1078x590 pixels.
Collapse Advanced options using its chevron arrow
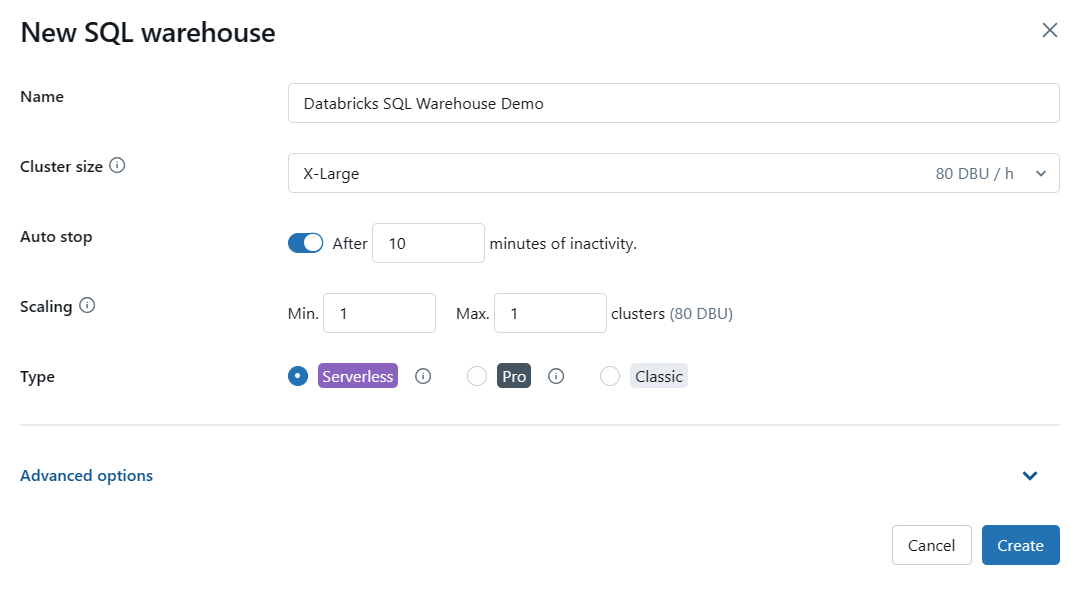(1030, 475)
